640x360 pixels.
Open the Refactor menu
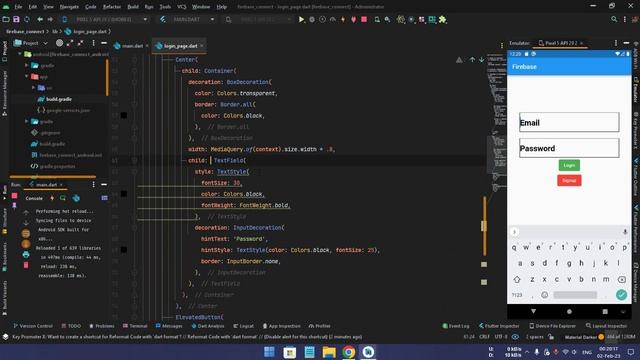[x=112, y=7]
